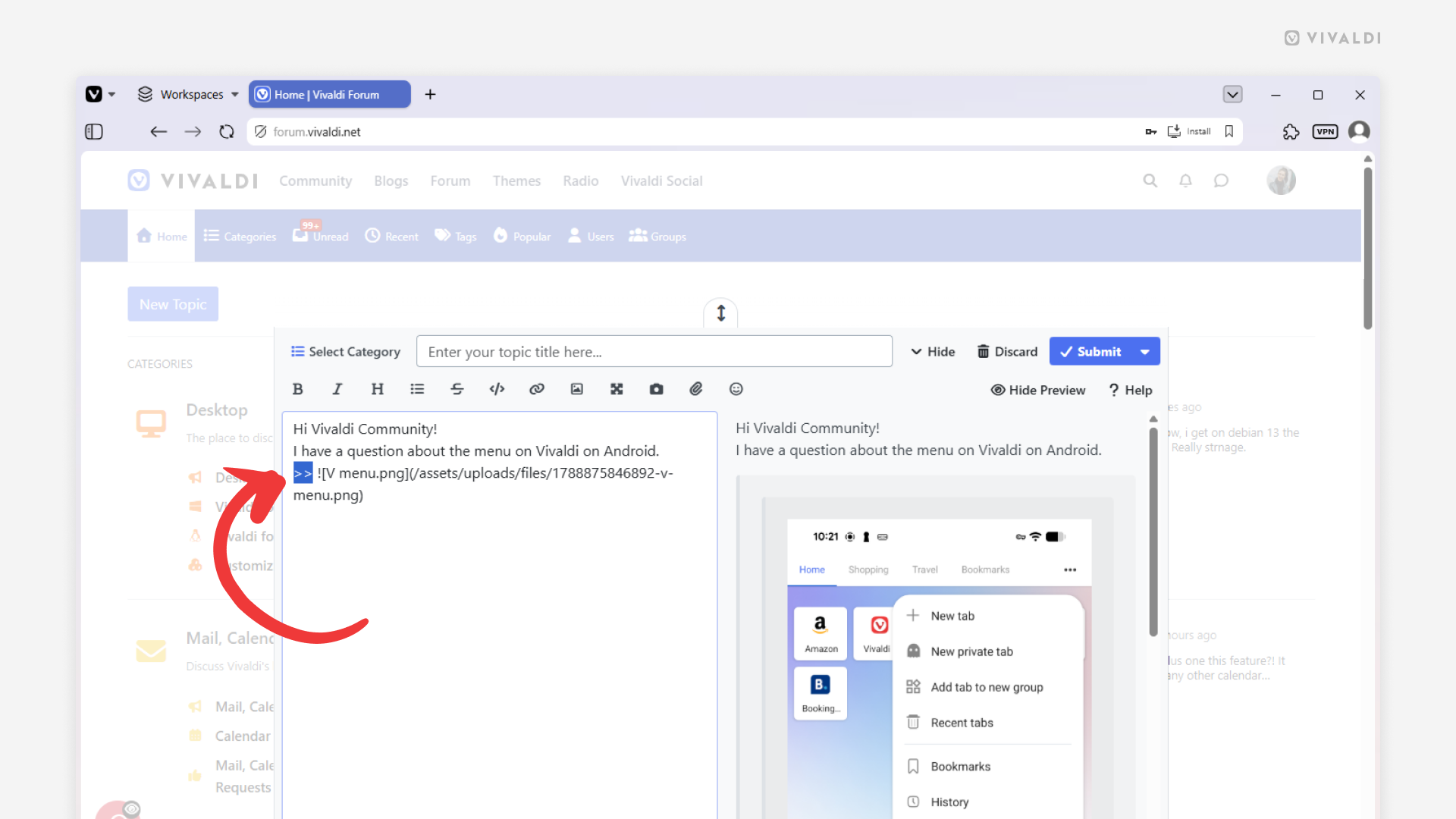The height and width of the screenshot is (819, 1456).
Task: Go to Home forum tab
Action: (x=162, y=236)
